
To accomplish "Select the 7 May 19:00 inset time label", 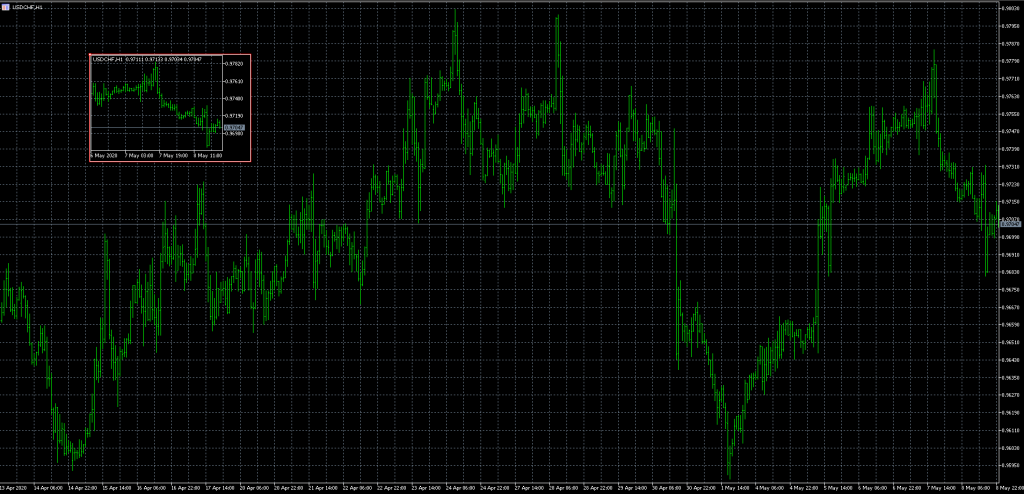I will click(x=172, y=156).
